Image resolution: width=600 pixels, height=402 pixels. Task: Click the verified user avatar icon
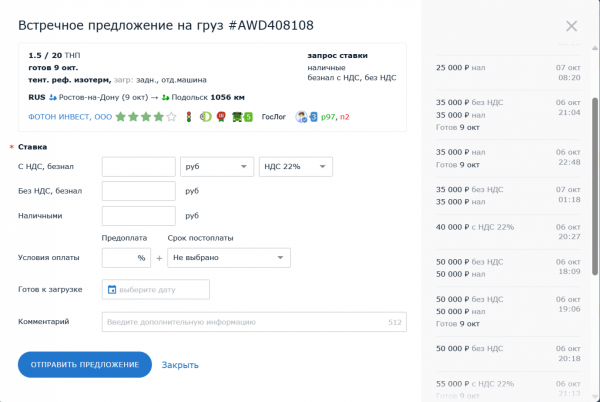point(301,117)
